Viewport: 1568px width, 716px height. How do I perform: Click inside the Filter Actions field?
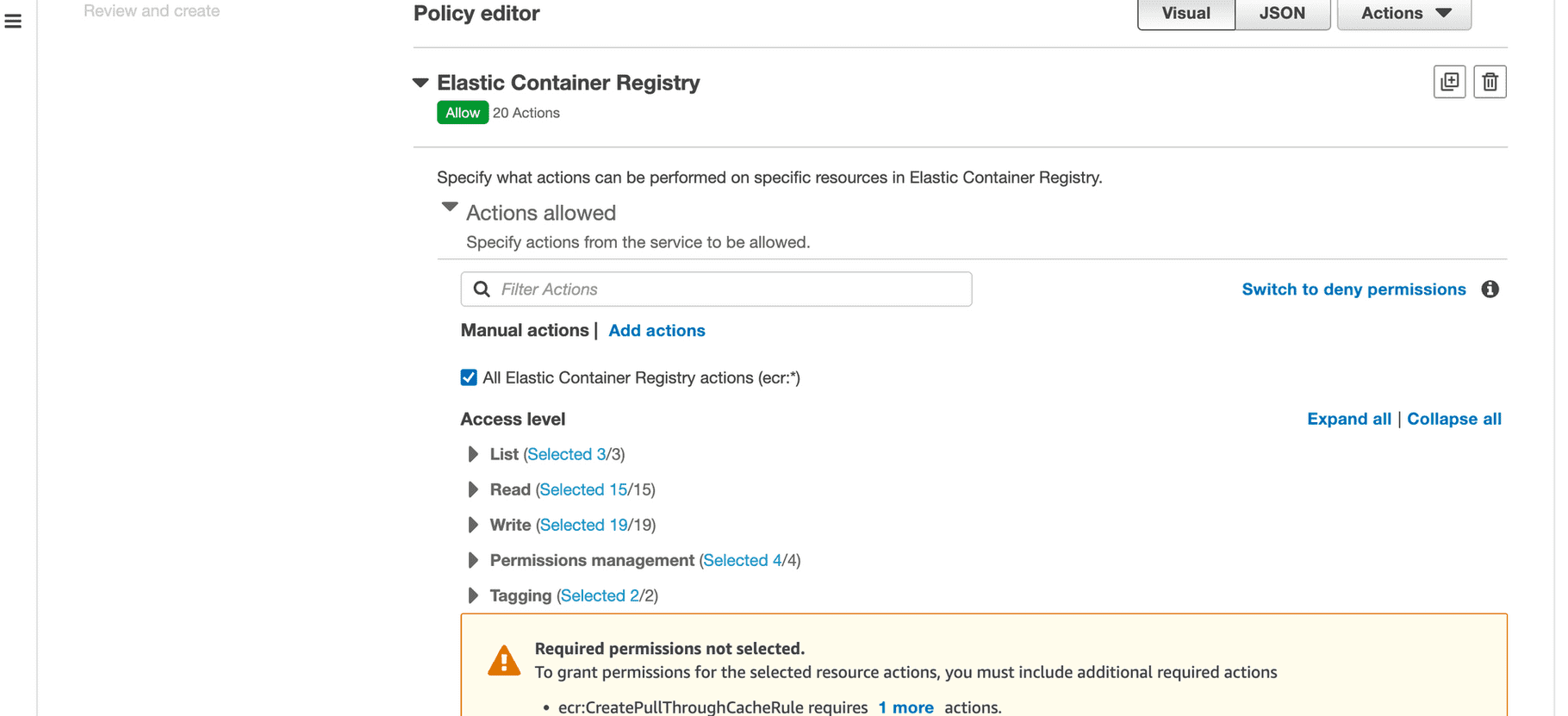[715, 290]
